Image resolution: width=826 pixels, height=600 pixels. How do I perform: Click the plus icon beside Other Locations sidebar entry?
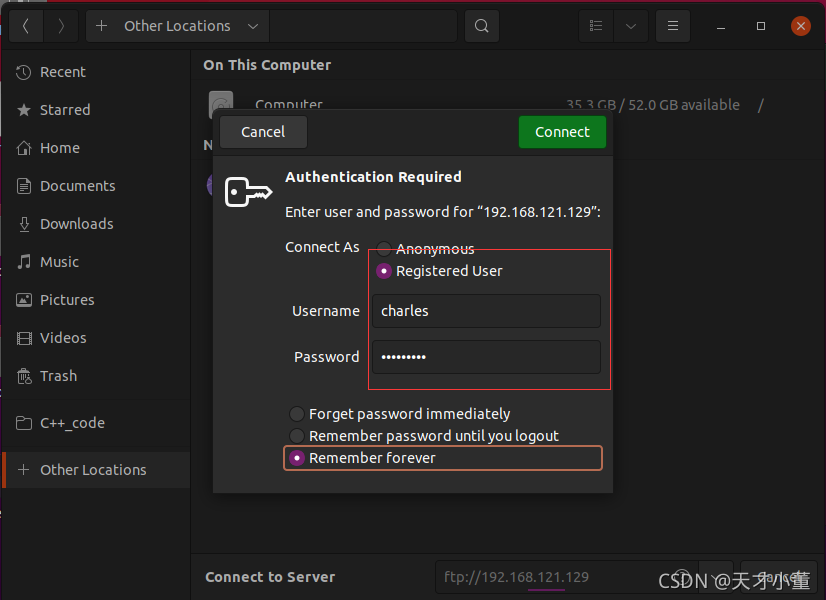click(x=23, y=469)
